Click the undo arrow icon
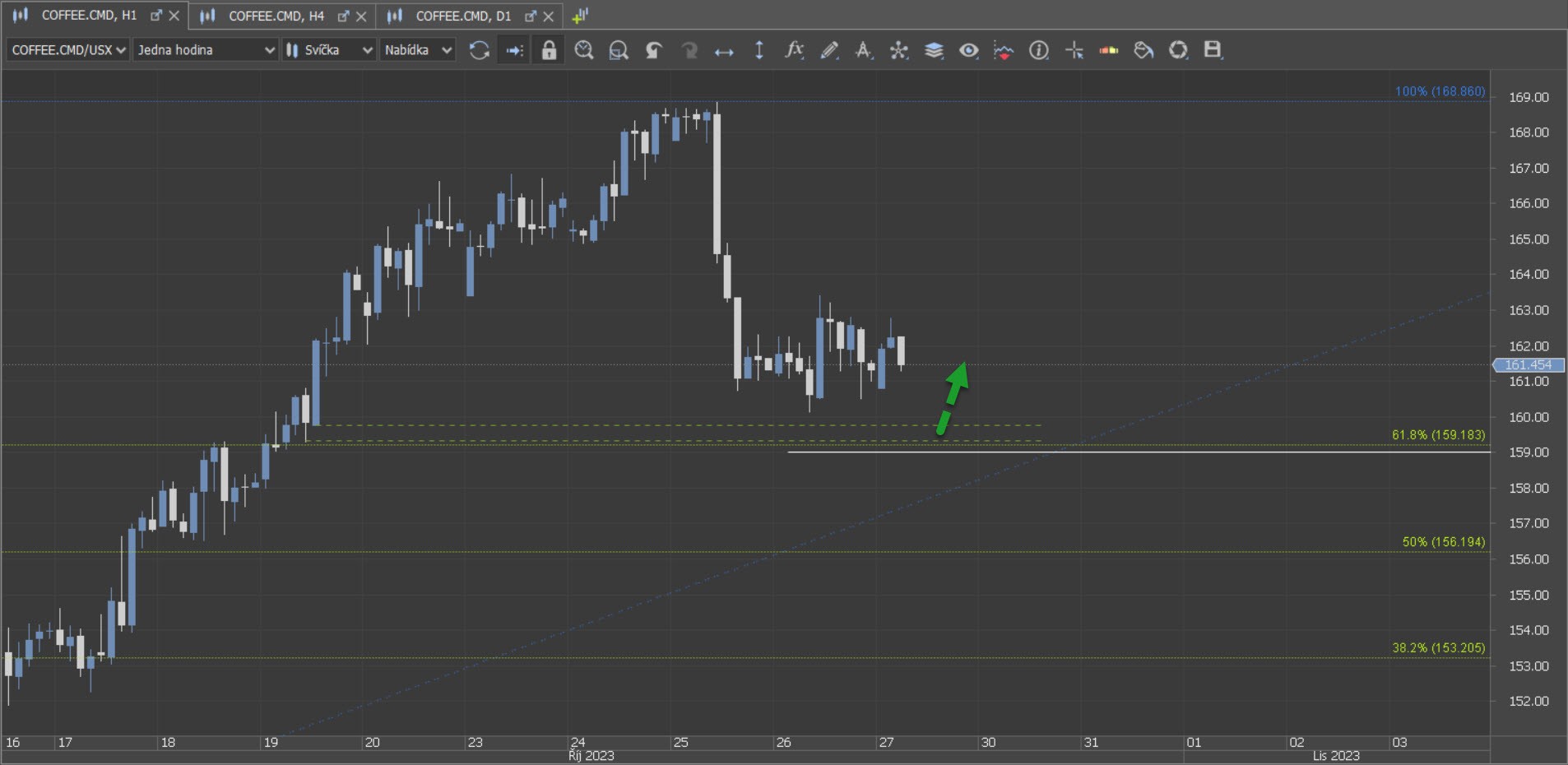Screen dimensions: 1568x765 click(654, 50)
